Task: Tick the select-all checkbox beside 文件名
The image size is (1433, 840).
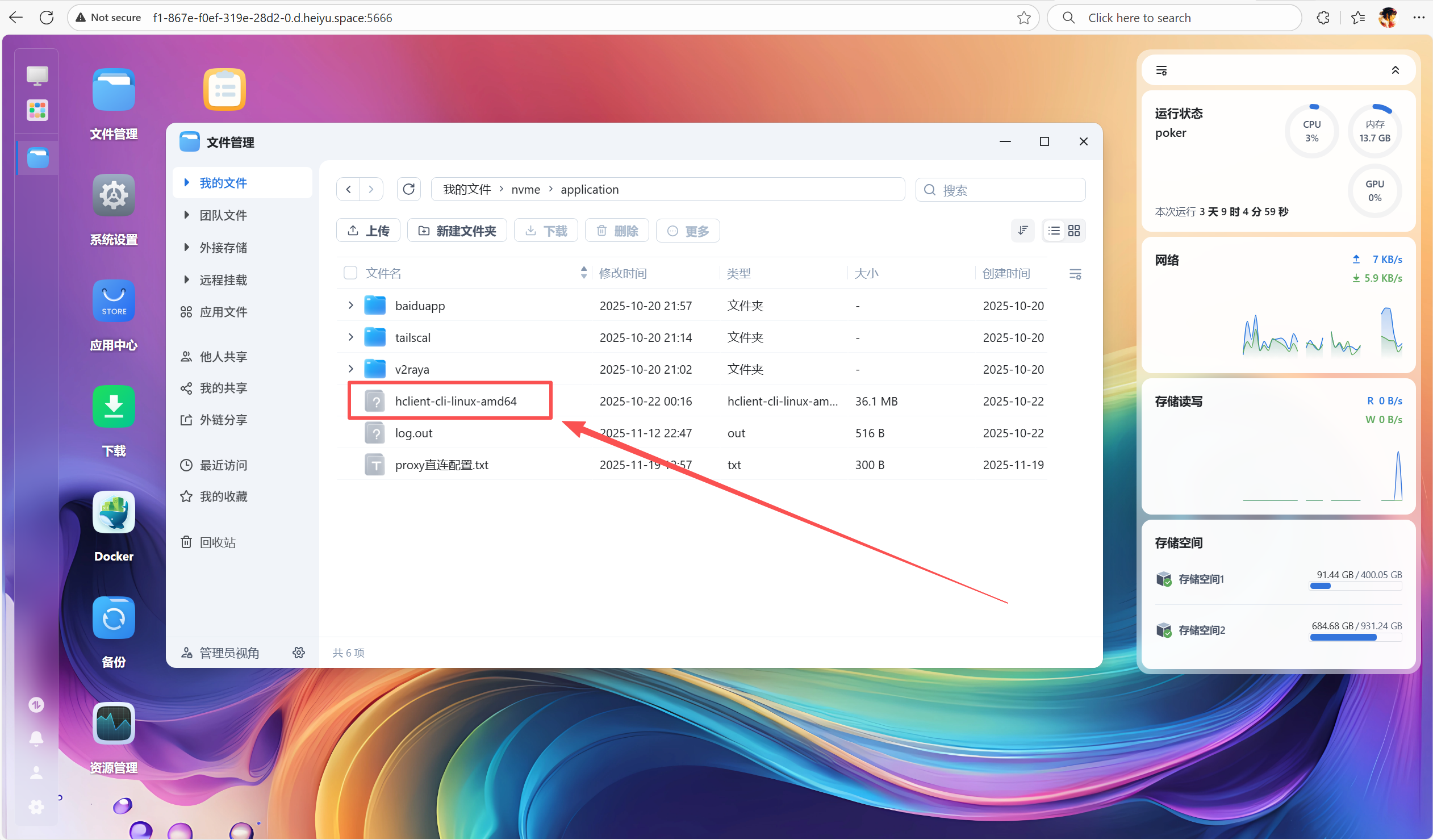Action: (350, 273)
